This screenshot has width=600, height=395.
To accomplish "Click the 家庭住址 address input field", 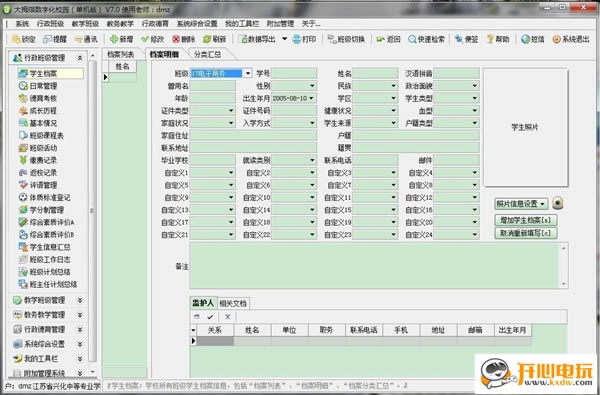I will (x=253, y=135).
